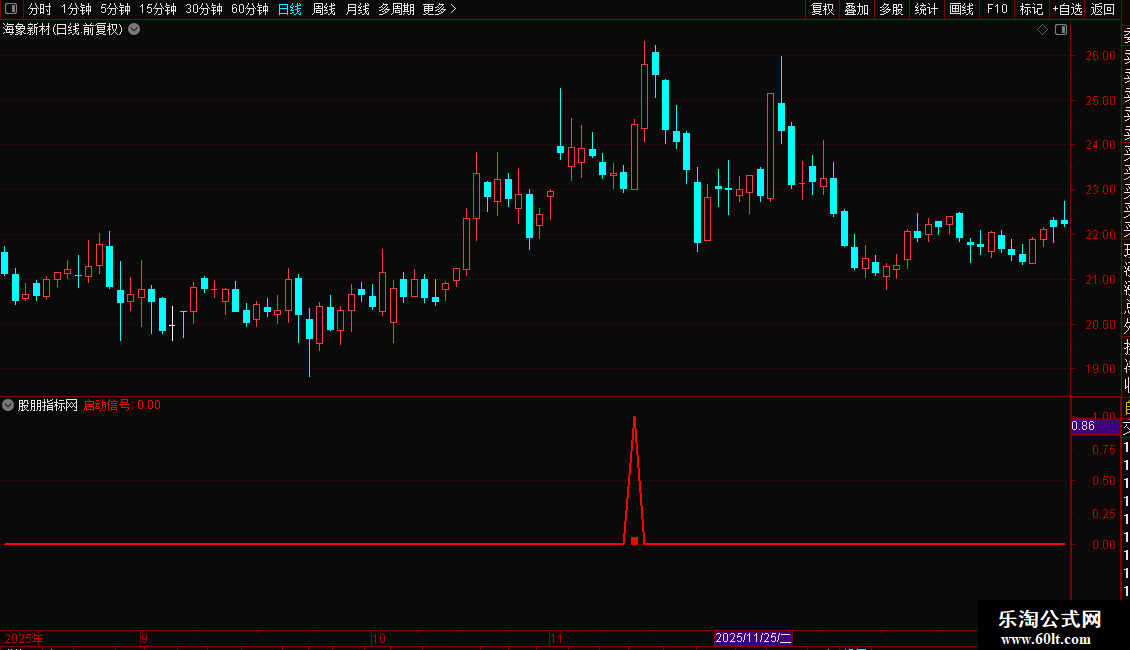Toggle the side panel icon near price axis
The height and width of the screenshot is (650, 1130).
(1061, 30)
